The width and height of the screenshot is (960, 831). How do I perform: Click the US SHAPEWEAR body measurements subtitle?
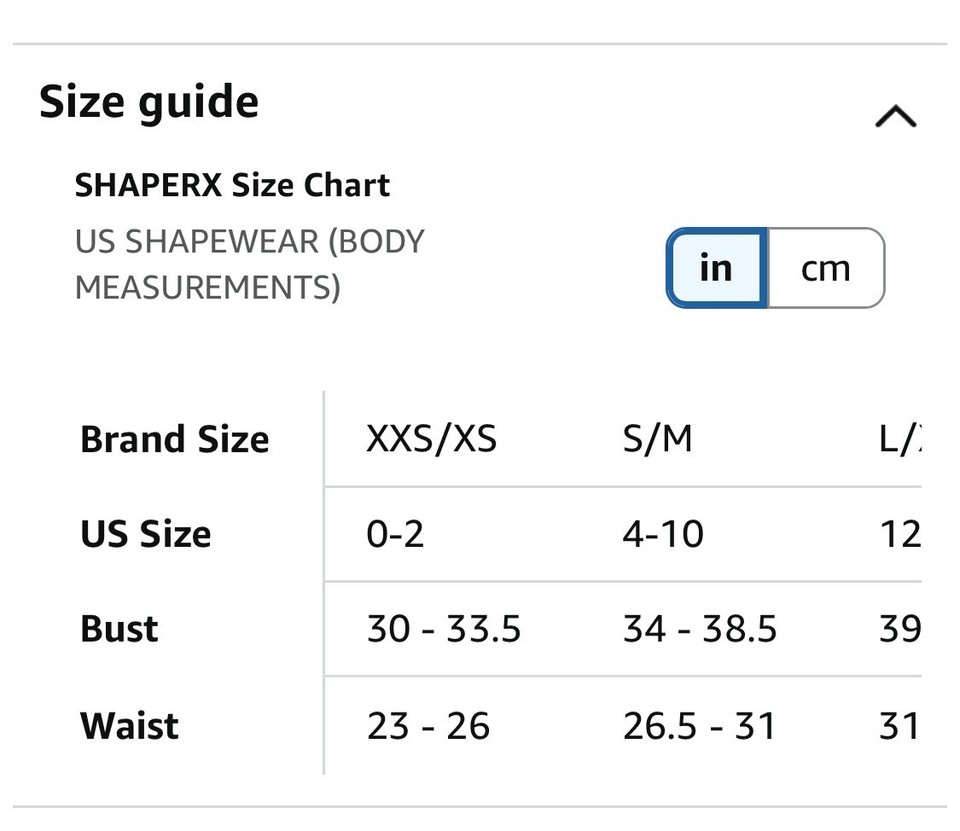coord(249,263)
